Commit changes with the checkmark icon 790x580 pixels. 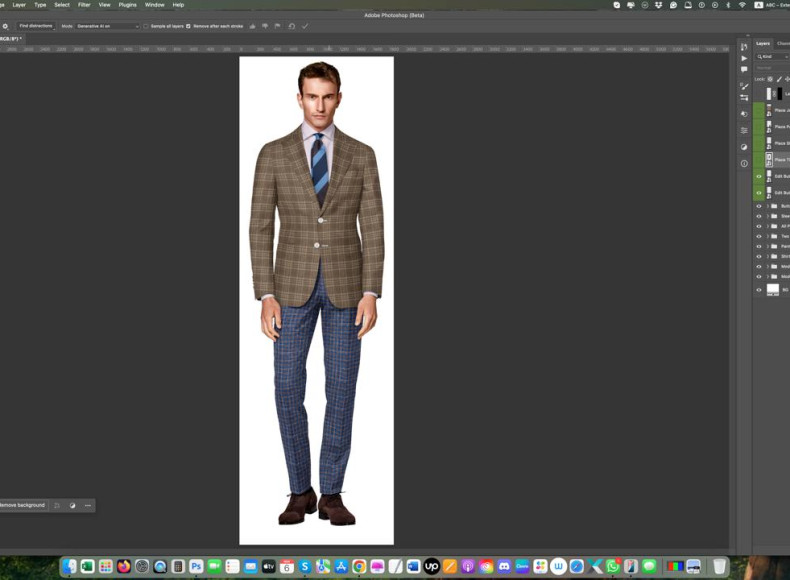(x=305, y=26)
